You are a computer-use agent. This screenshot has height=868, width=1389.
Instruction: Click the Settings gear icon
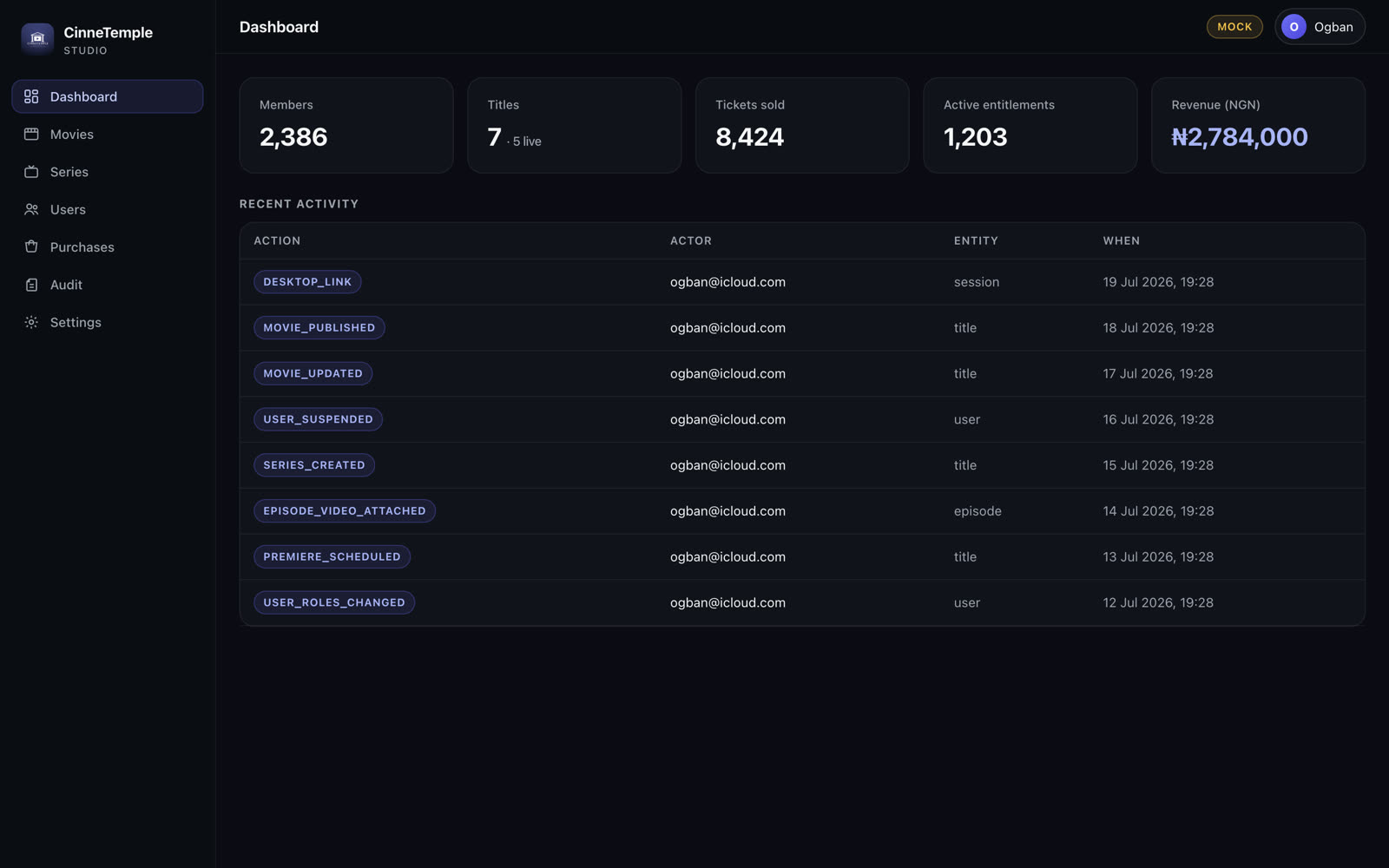tap(31, 322)
